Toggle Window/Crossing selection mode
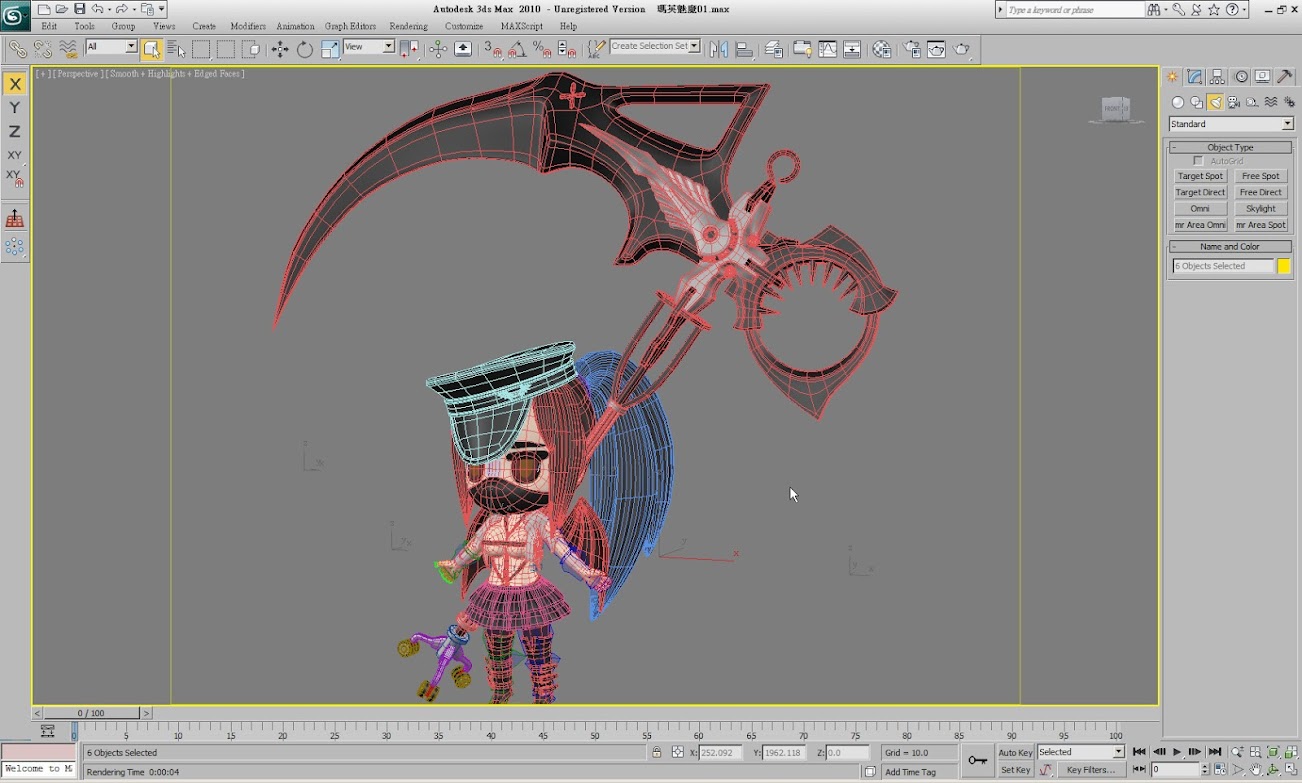 pos(251,48)
